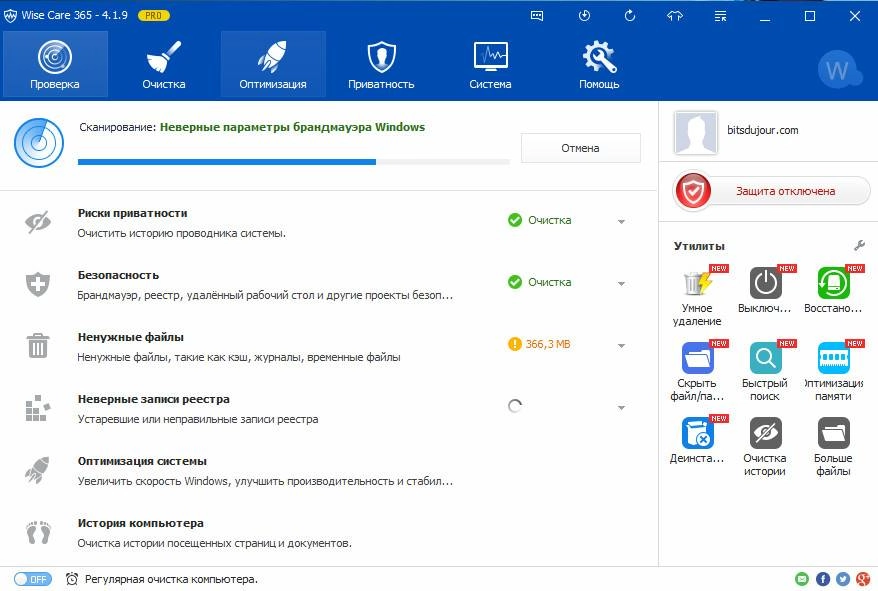This screenshot has height=591, width=878.
Task: Open the Деинсталлятор utility icon
Action: click(x=697, y=432)
